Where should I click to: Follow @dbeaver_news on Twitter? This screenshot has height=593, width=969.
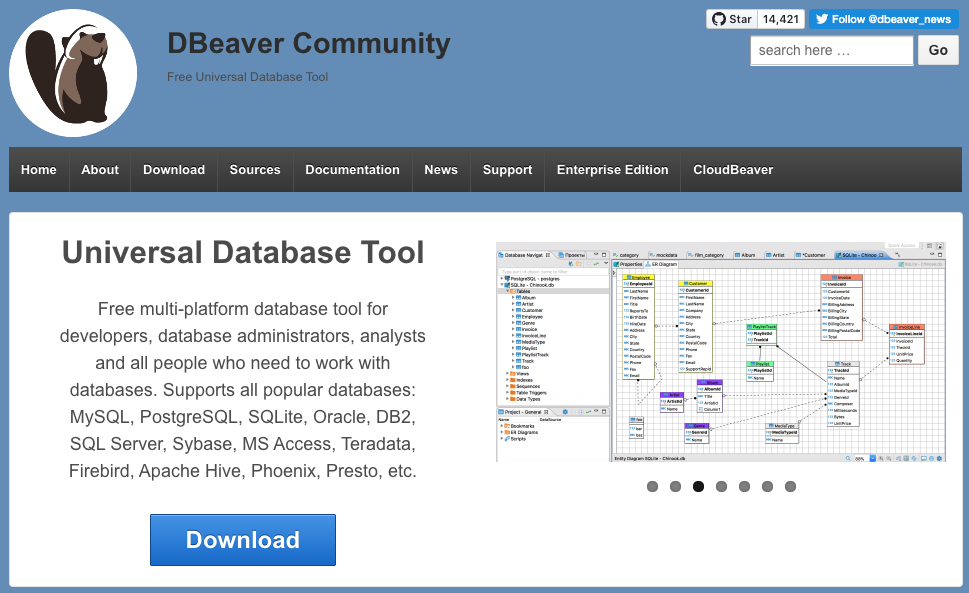click(884, 19)
